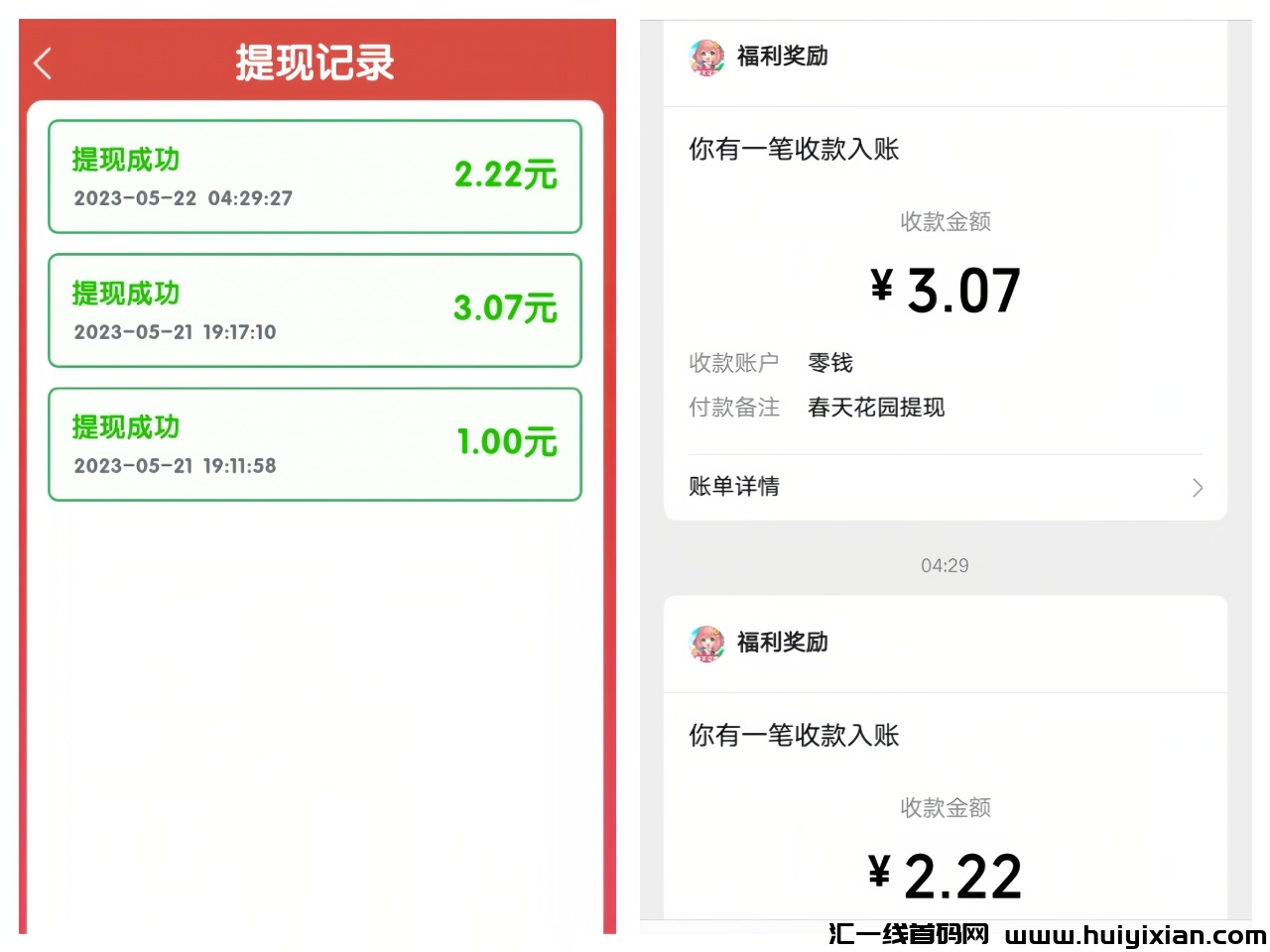Click the 提现成功 label on 1.00元 record
Image resolution: width=1270 pixels, height=952 pixels.
pyautogui.click(x=125, y=426)
